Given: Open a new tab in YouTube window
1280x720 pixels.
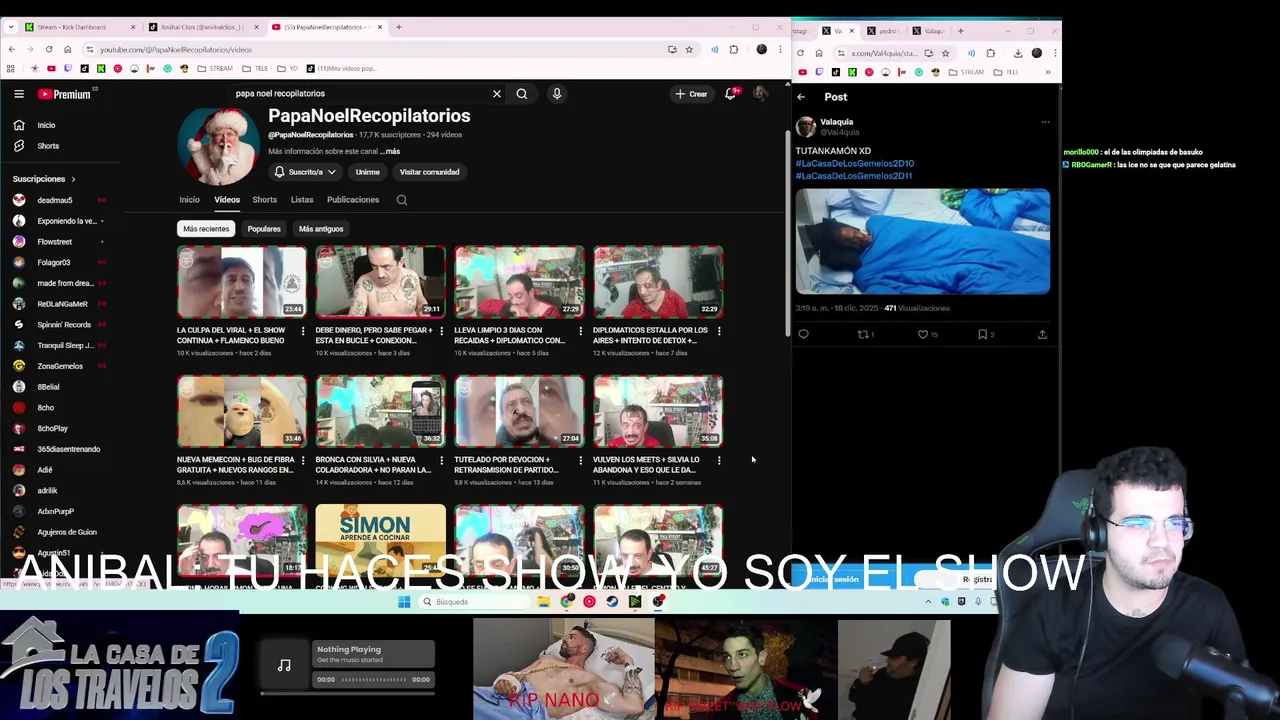Looking at the screenshot, I should (x=398, y=27).
